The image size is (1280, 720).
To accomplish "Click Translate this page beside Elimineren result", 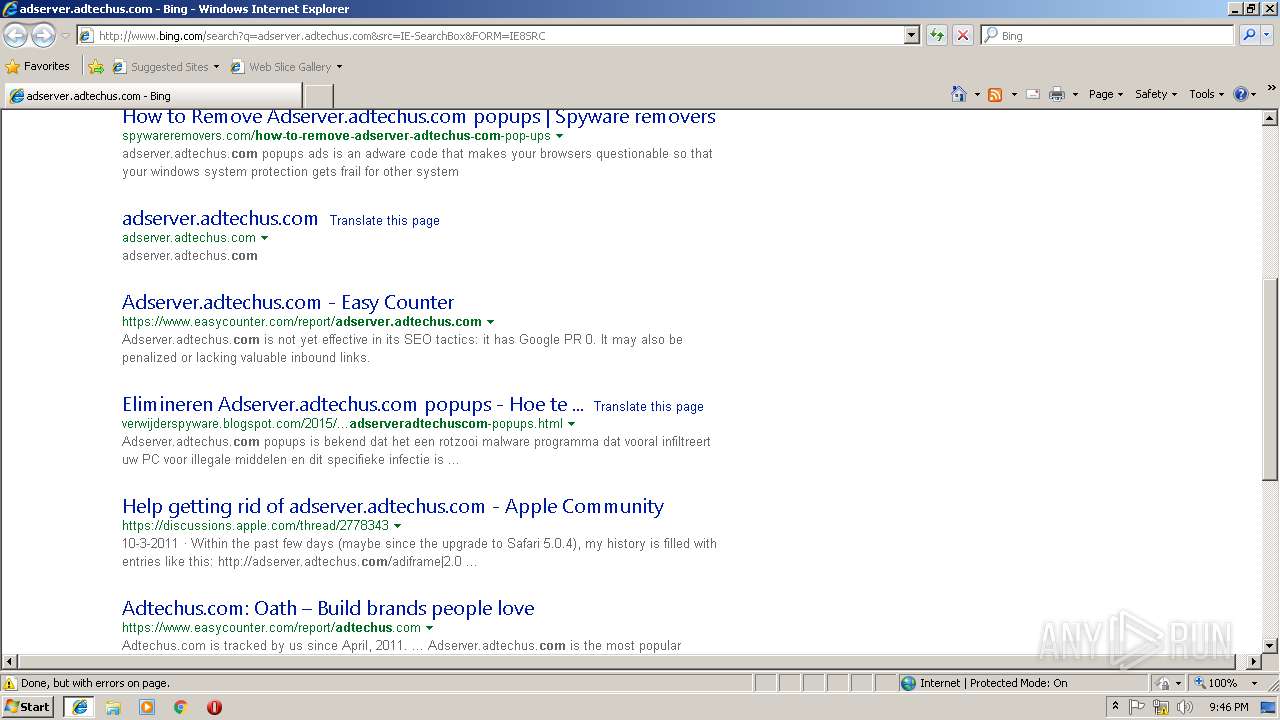I will (x=649, y=406).
